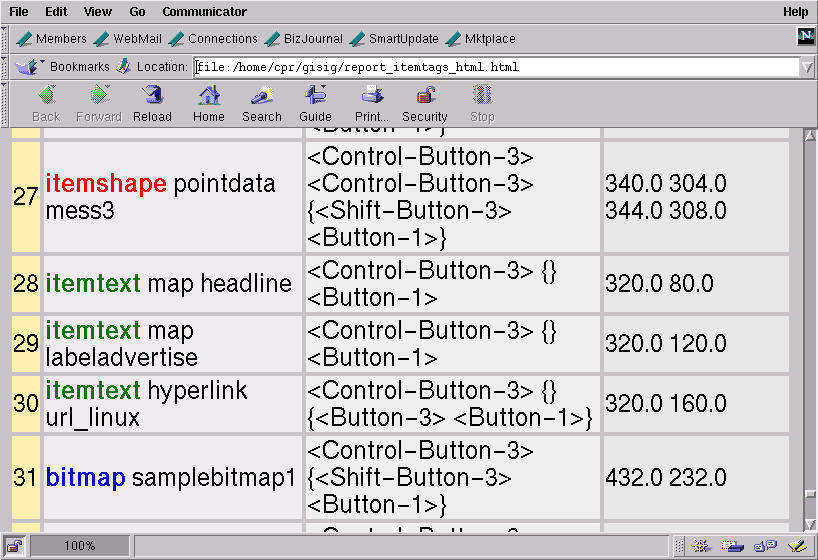
Task: Click coordinates "340.0 304.0" in row 27
Action: pyautogui.click(x=666, y=184)
